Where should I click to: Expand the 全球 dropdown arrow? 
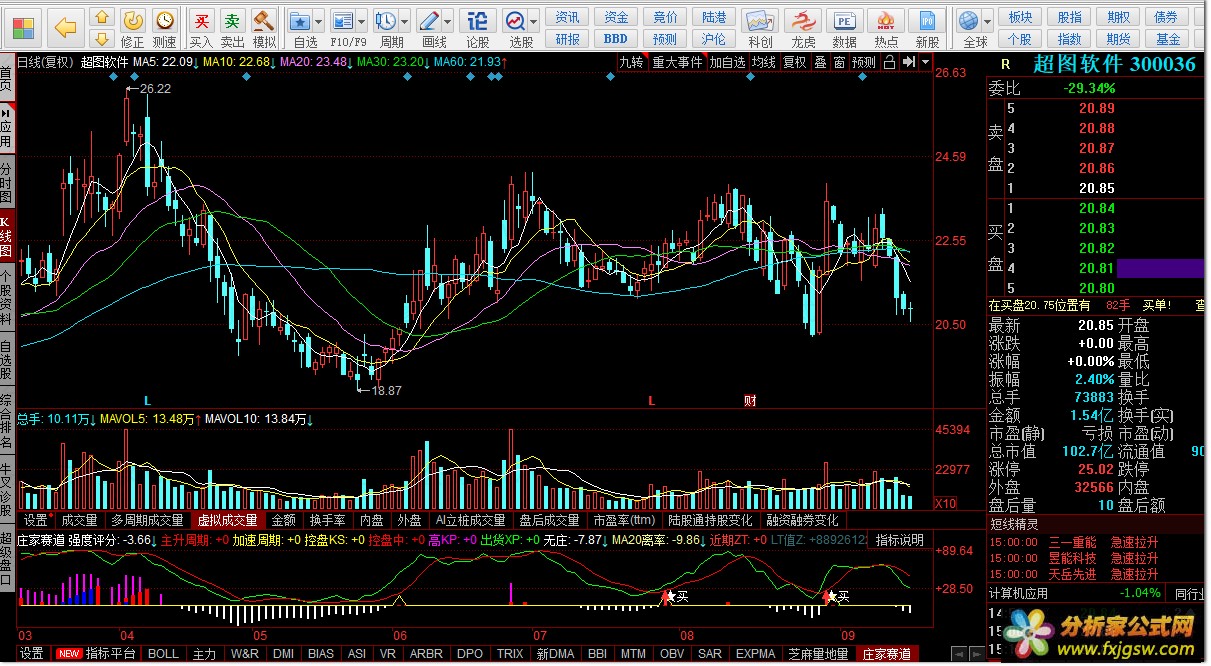click(x=987, y=20)
